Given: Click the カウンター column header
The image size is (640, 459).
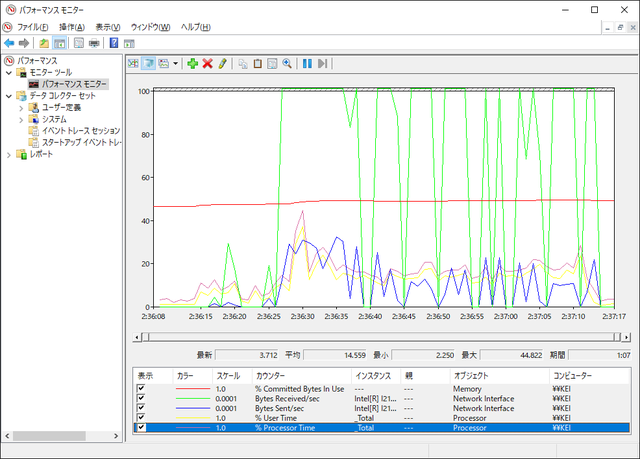Looking at the screenshot, I should click(x=302, y=376).
